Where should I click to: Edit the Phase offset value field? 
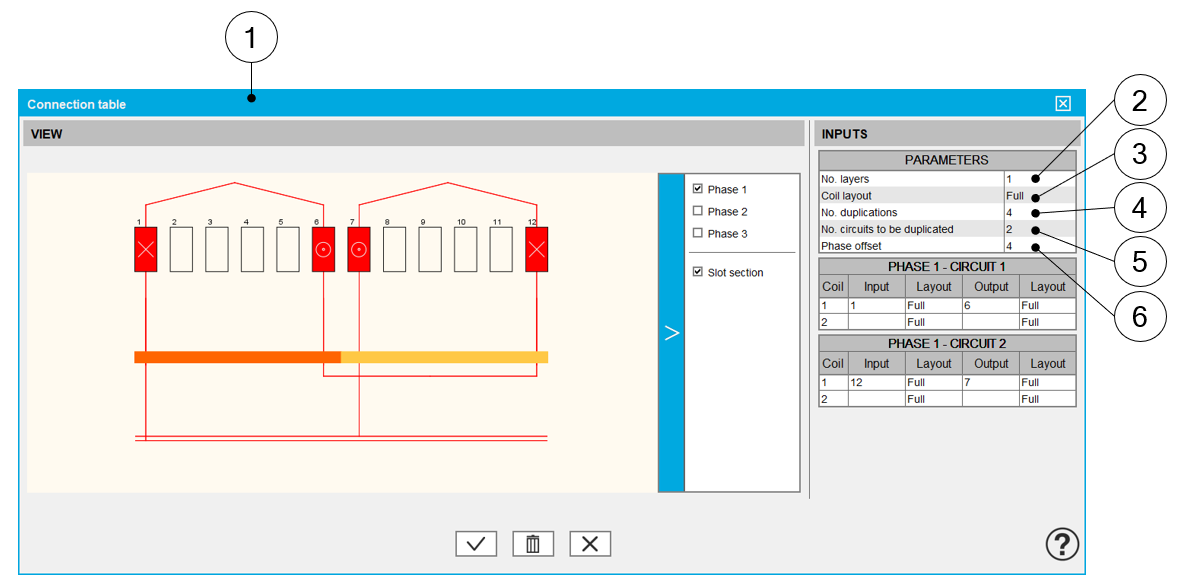pos(1020,246)
